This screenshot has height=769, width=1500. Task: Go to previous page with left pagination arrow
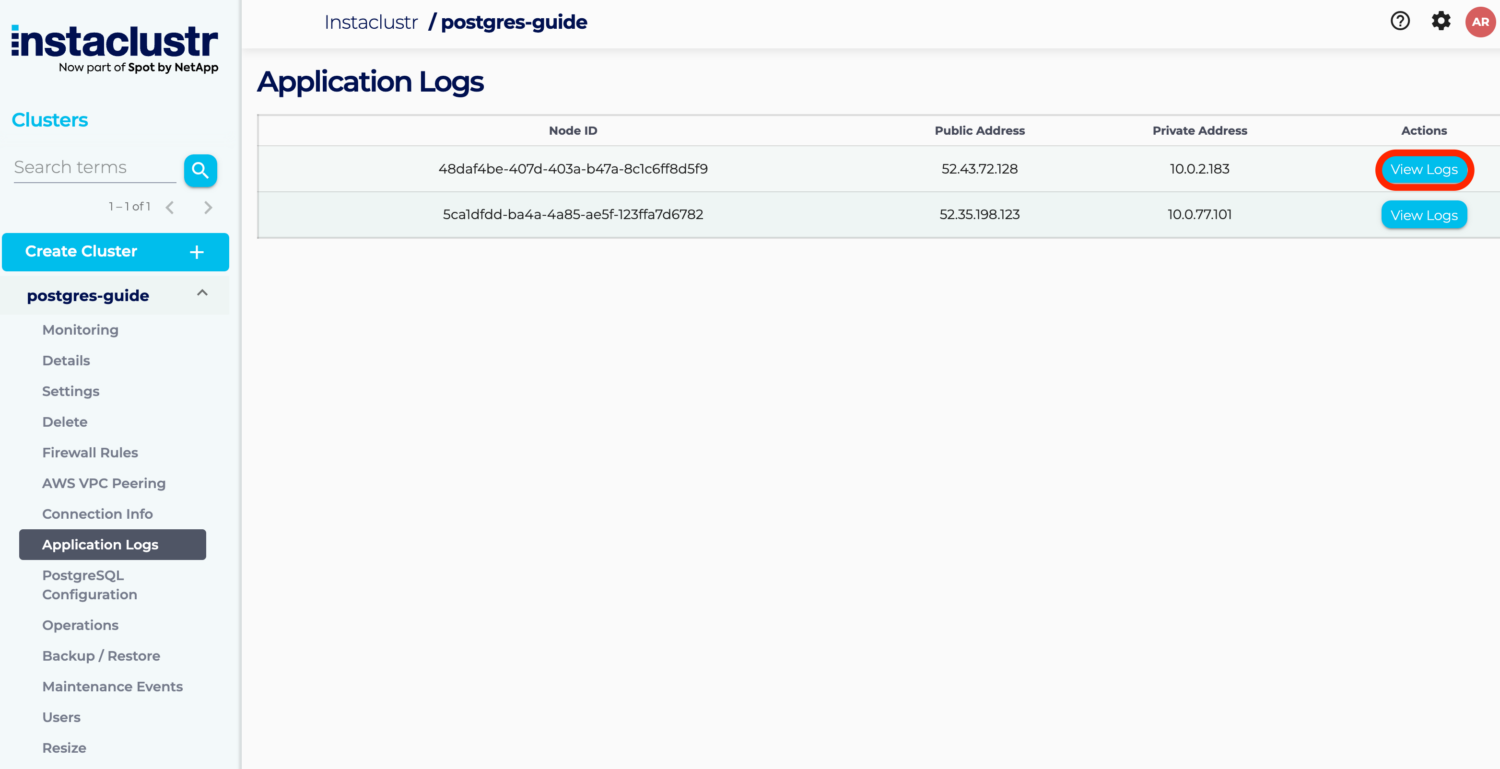(x=170, y=206)
